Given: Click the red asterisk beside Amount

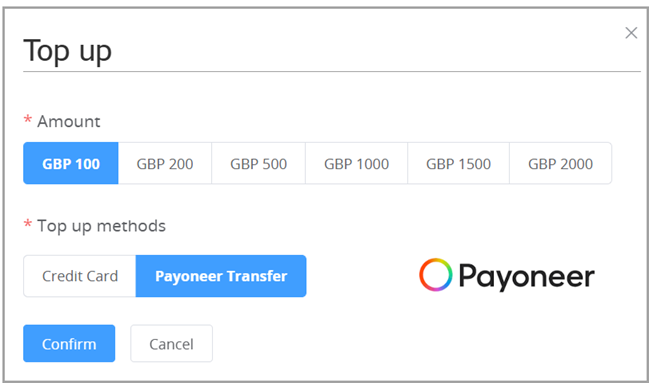Looking at the screenshot, I should (28, 120).
